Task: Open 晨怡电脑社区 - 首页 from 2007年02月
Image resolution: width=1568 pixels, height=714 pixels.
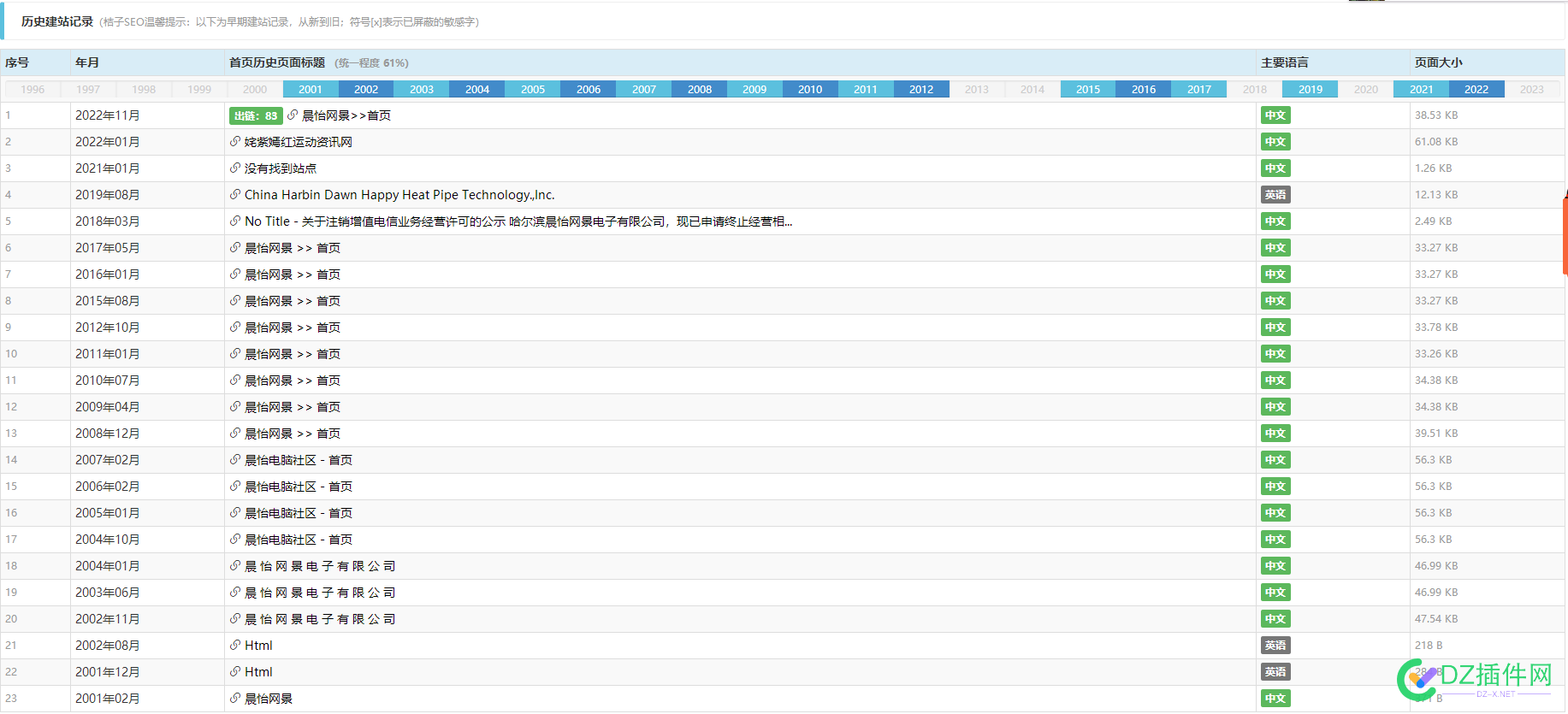Action: [299, 460]
